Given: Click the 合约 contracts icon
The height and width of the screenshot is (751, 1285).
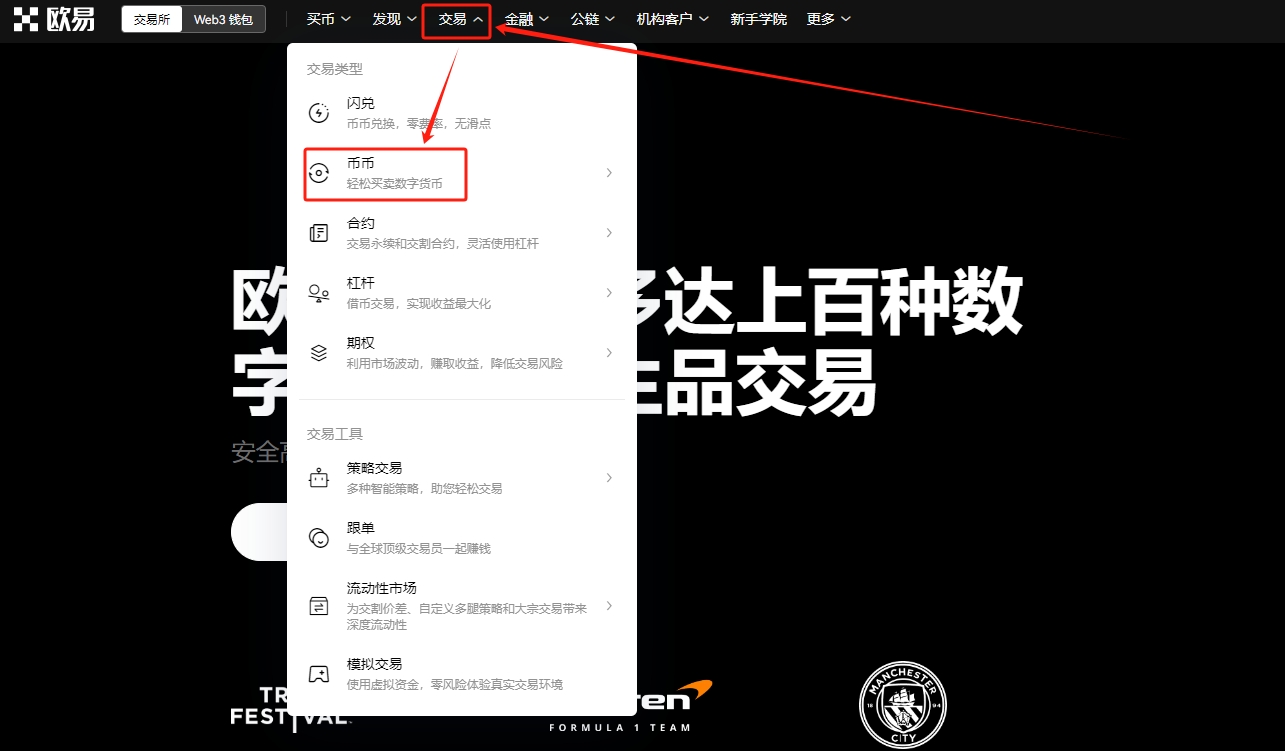Looking at the screenshot, I should point(319,233).
